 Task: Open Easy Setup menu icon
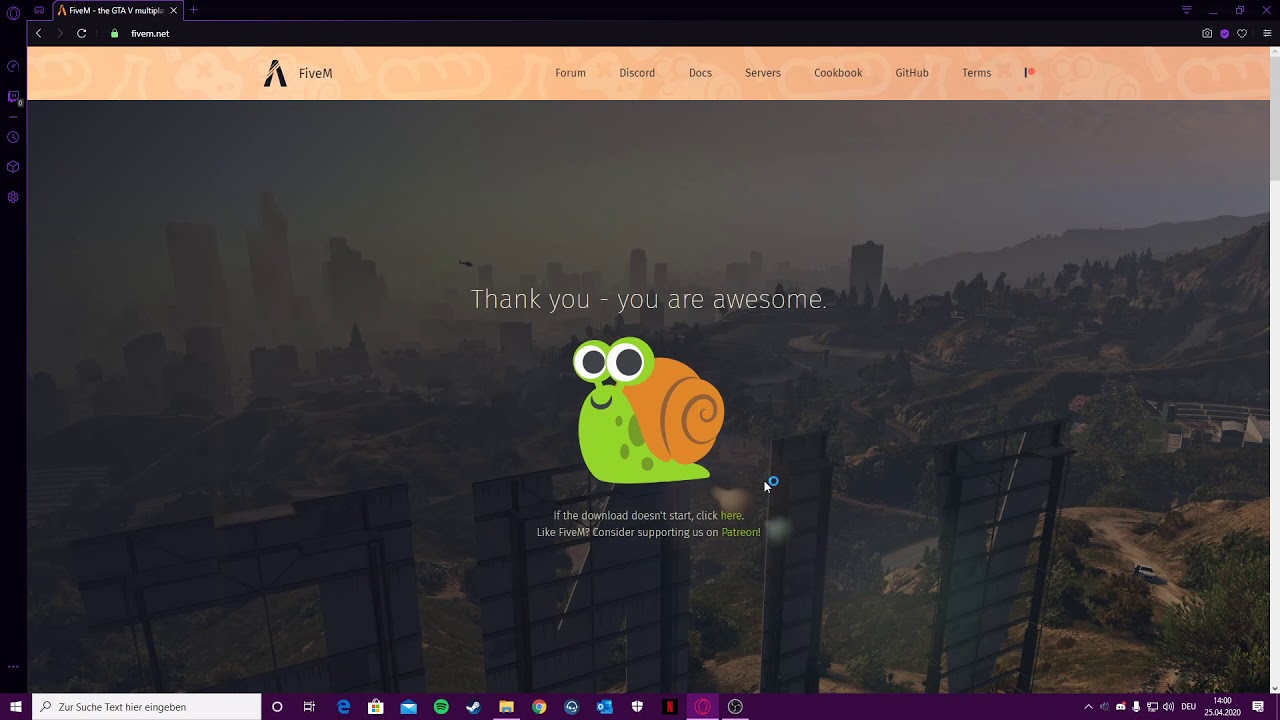point(1267,33)
